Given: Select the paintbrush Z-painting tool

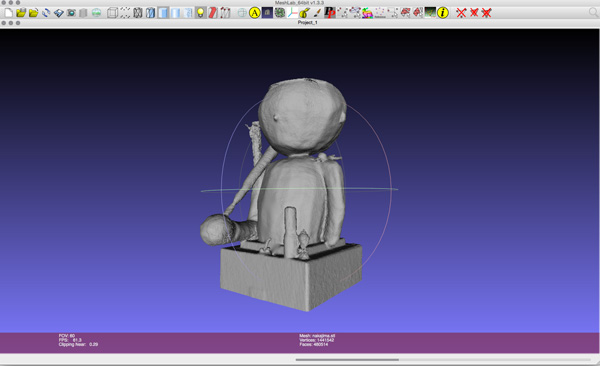Looking at the screenshot, I should (317, 13).
